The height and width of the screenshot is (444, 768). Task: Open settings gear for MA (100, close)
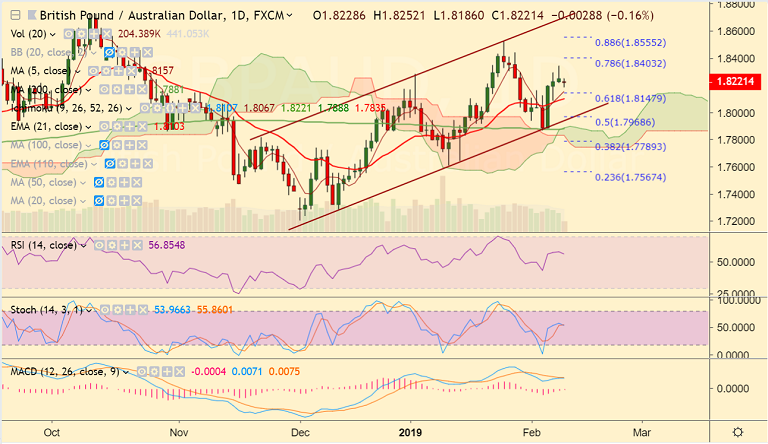(x=117, y=145)
